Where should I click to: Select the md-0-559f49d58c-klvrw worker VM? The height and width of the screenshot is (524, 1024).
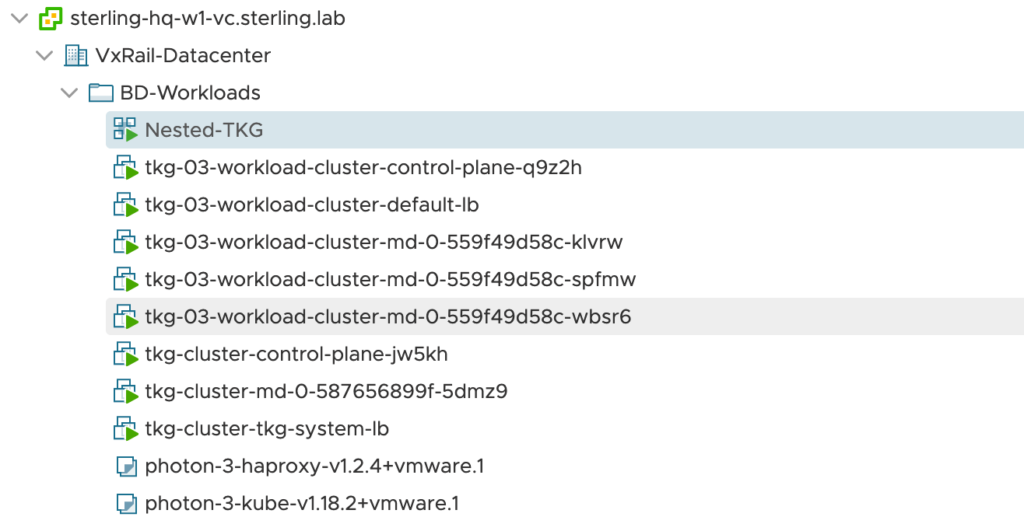pos(384,242)
